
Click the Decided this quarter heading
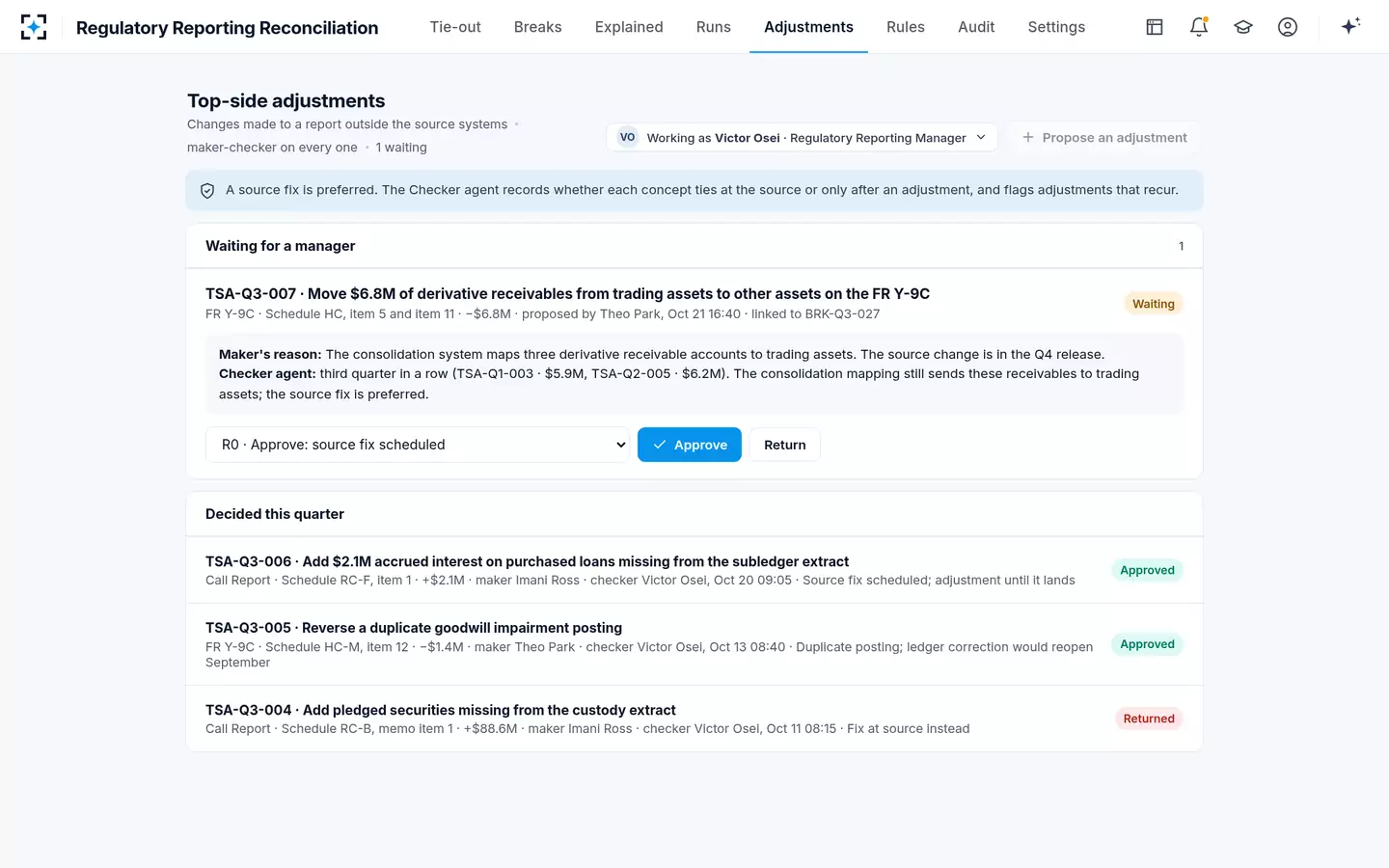(275, 514)
